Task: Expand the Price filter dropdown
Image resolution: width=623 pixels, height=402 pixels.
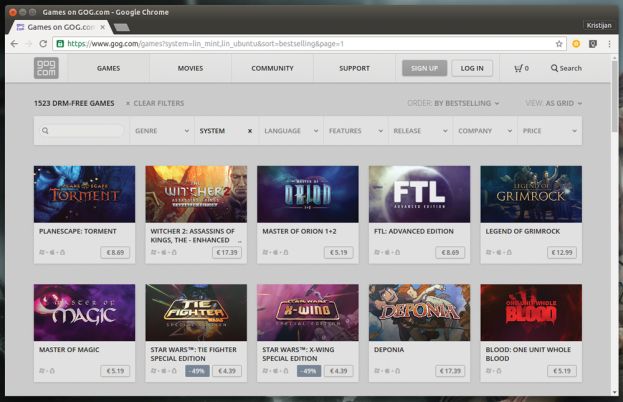Action: [x=548, y=131]
